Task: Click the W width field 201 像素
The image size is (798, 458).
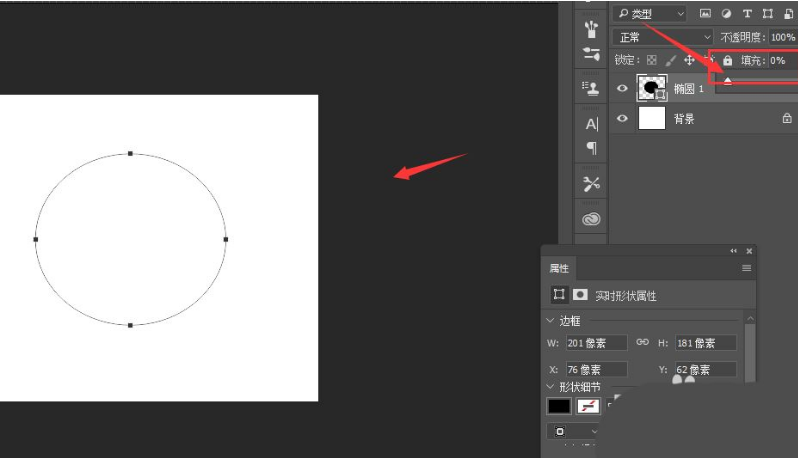Action: tap(596, 343)
